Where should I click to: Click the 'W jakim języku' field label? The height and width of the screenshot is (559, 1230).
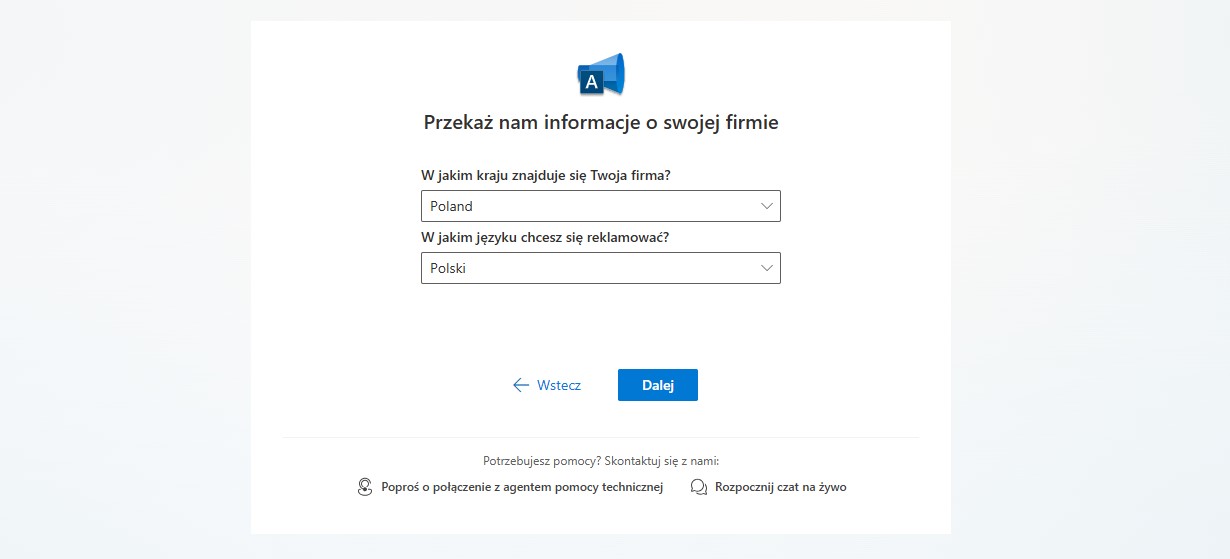(545, 238)
